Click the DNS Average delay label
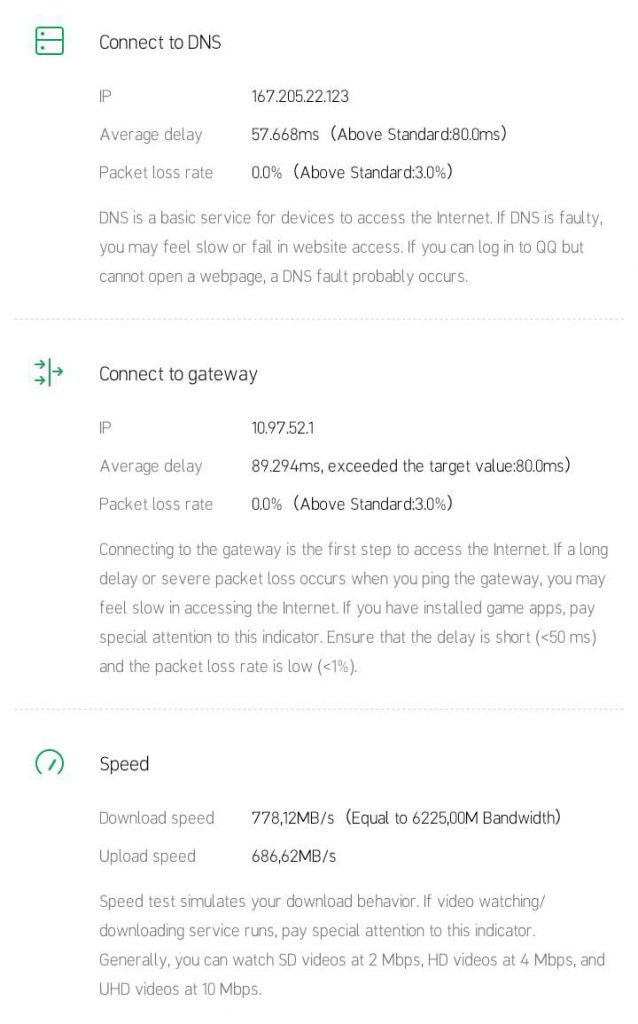This screenshot has width=638, height=1024. click(x=150, y=134)
